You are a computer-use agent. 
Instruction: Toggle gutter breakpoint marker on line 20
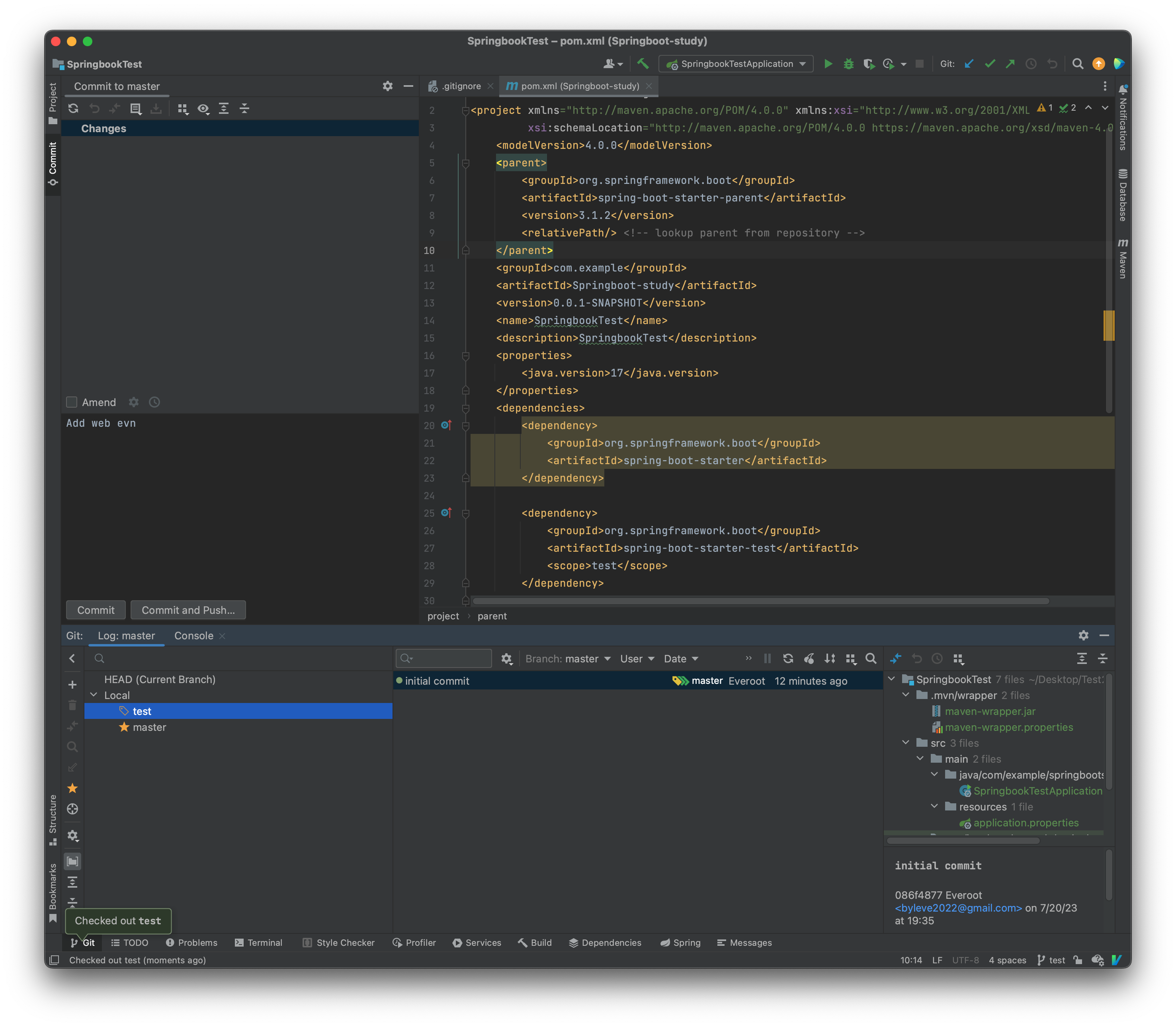pos(446,425)
